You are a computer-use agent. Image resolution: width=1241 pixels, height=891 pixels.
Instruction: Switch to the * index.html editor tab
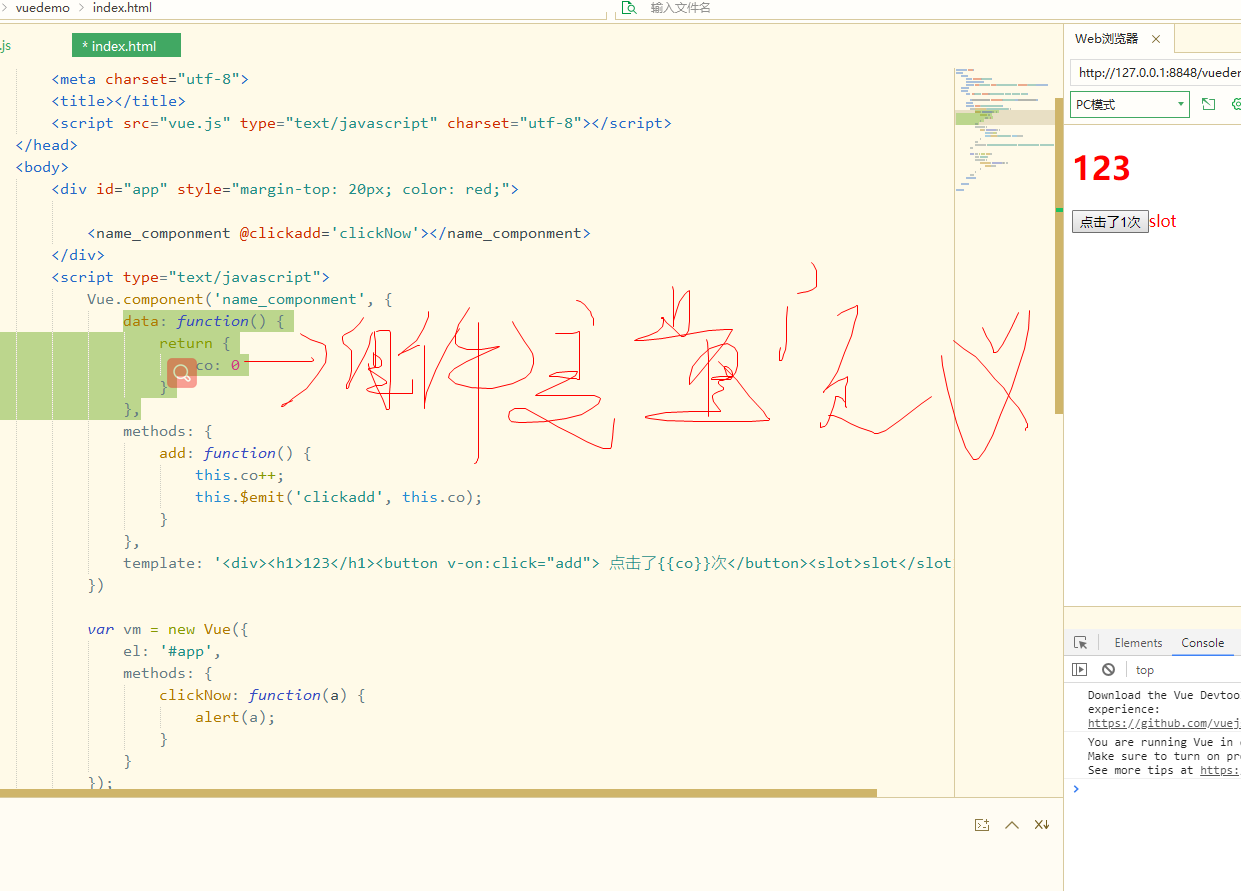tap(126, 46)
